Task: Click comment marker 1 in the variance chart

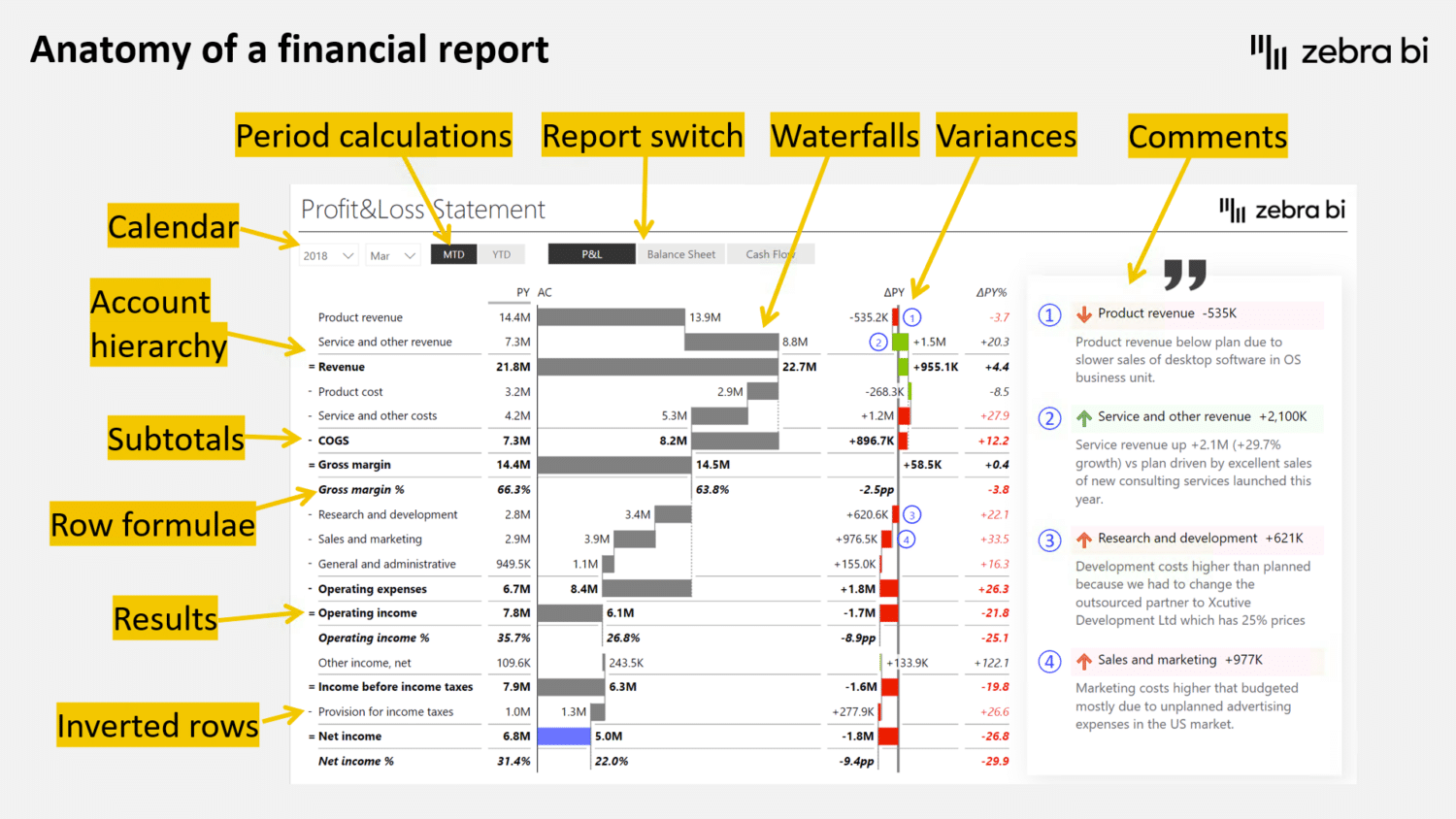Action: click(911, 317)
